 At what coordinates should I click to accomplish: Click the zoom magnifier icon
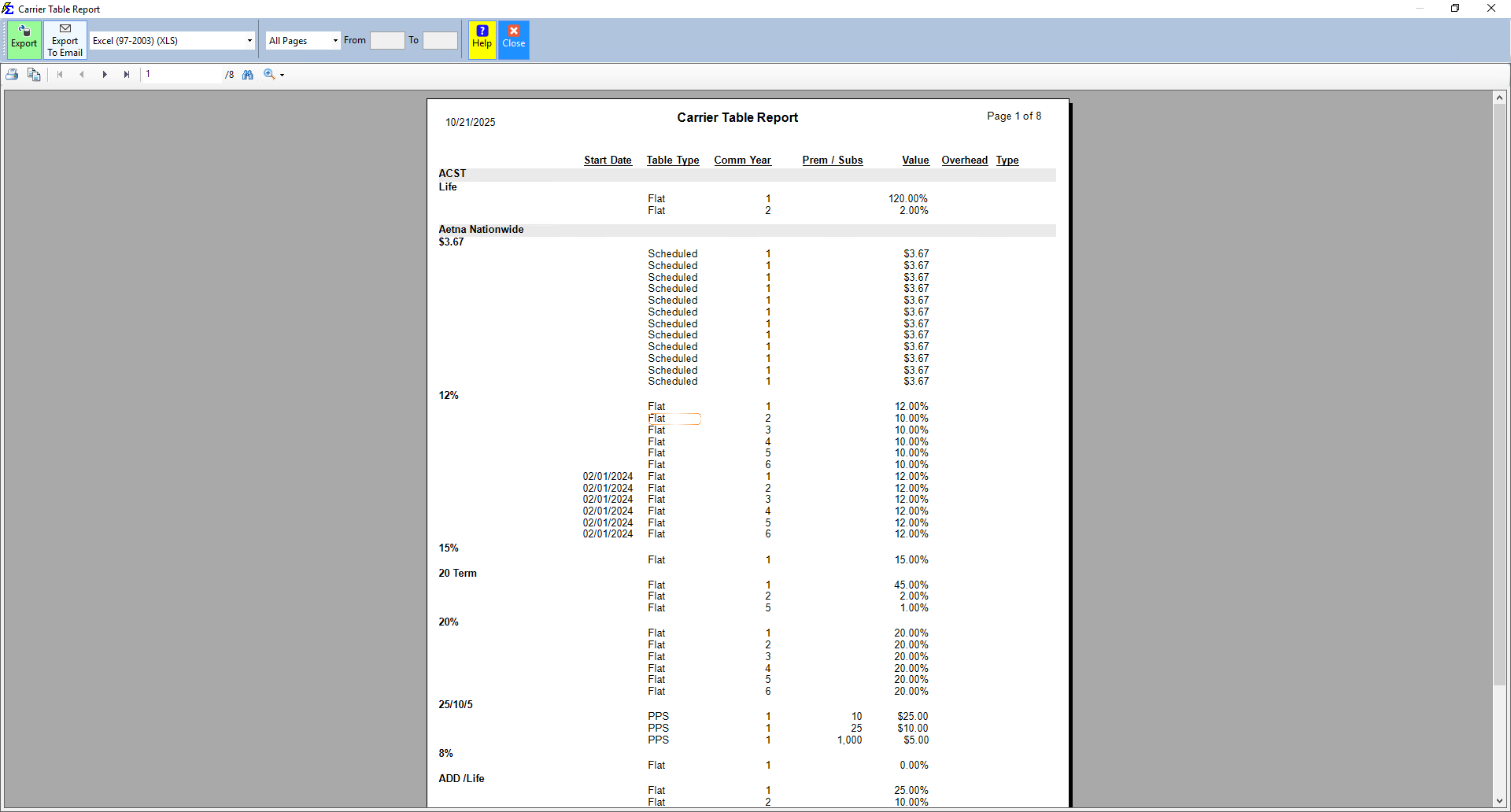tap(268, 74)
